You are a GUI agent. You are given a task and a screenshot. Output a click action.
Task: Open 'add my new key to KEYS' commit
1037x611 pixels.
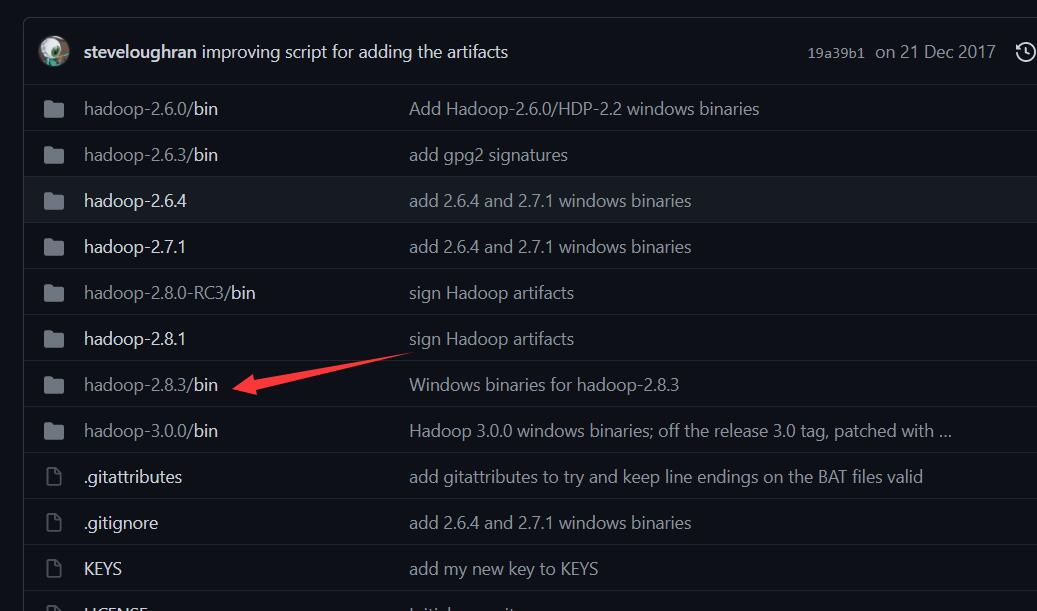pos(503,569)
